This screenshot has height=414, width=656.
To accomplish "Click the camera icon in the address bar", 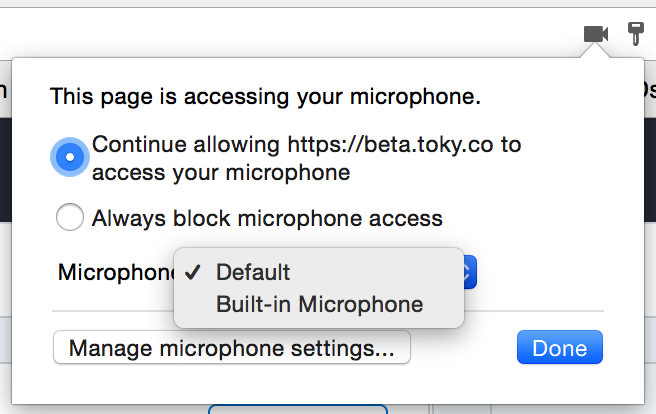I will 596,34.
